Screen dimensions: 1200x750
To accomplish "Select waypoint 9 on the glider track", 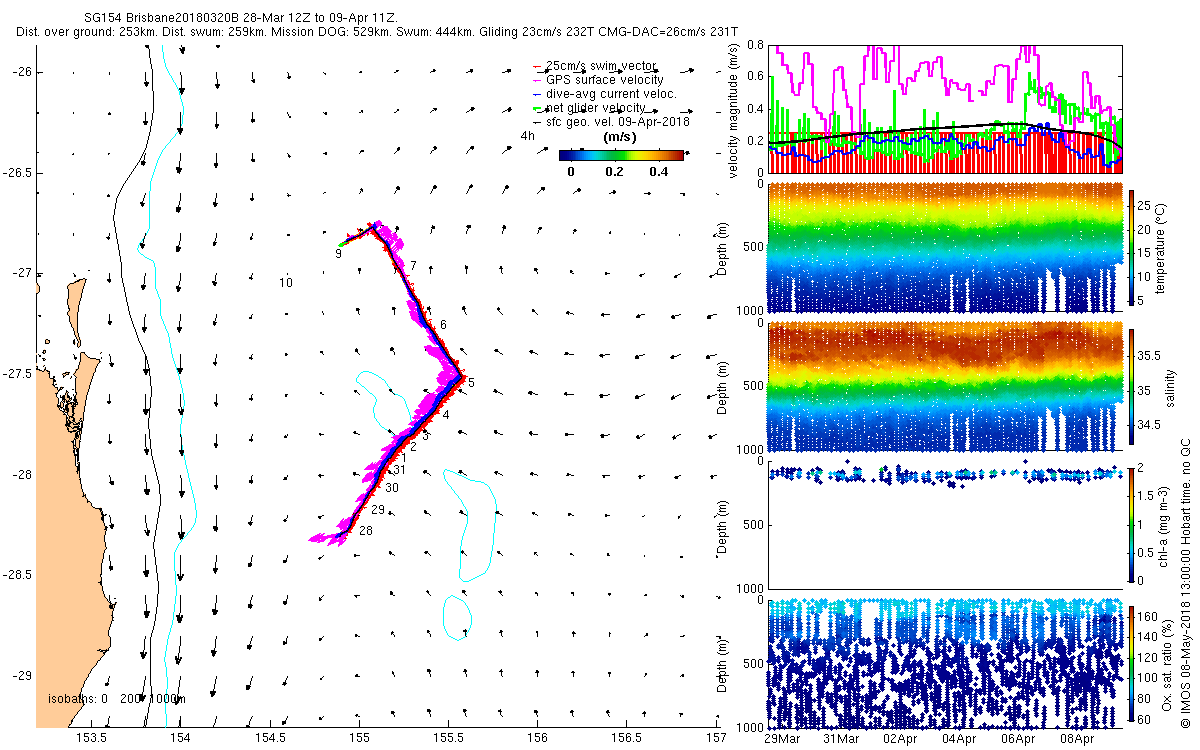I will pyautogui.click(x=339, y=254).
